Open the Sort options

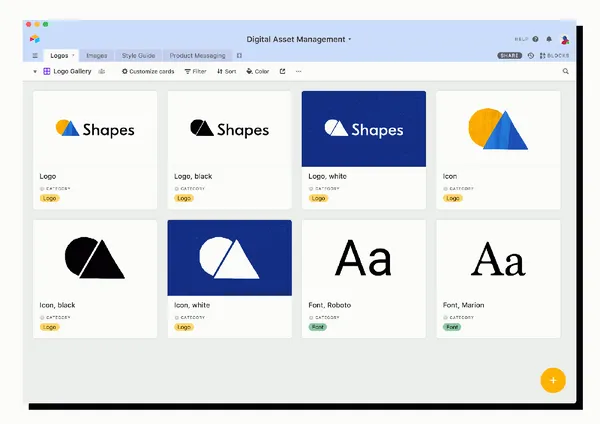point(227,71)
